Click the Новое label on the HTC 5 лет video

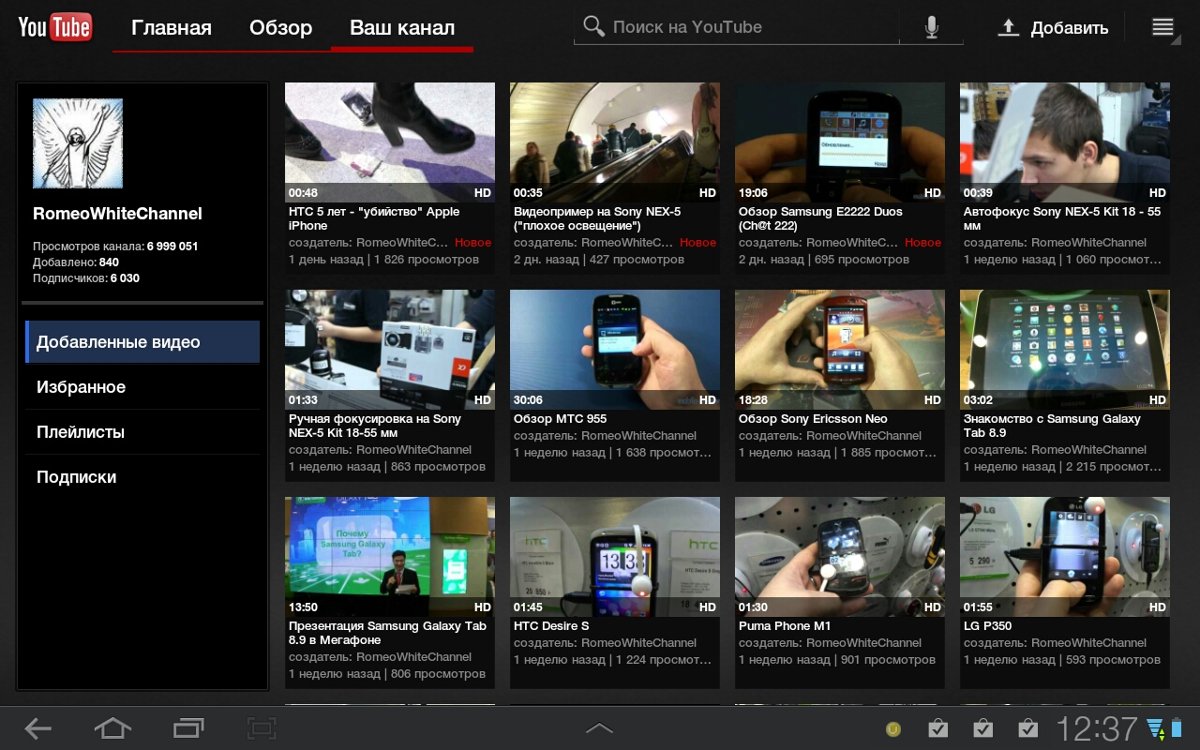pyautogui.click(x=473, y=243)
